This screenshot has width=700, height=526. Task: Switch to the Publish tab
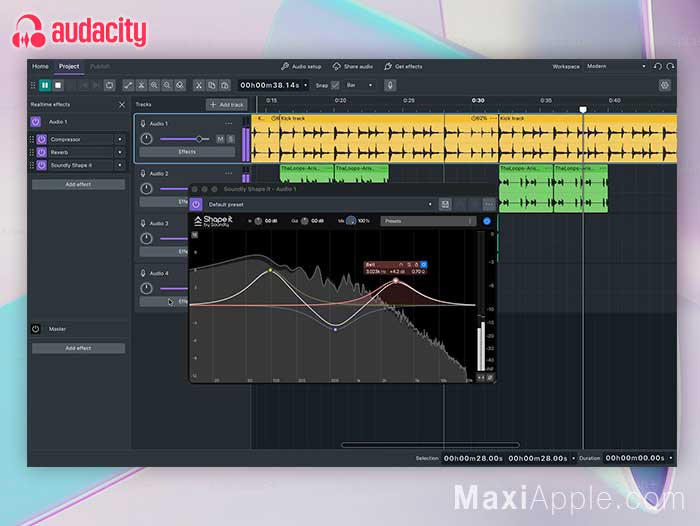point(100,67)
